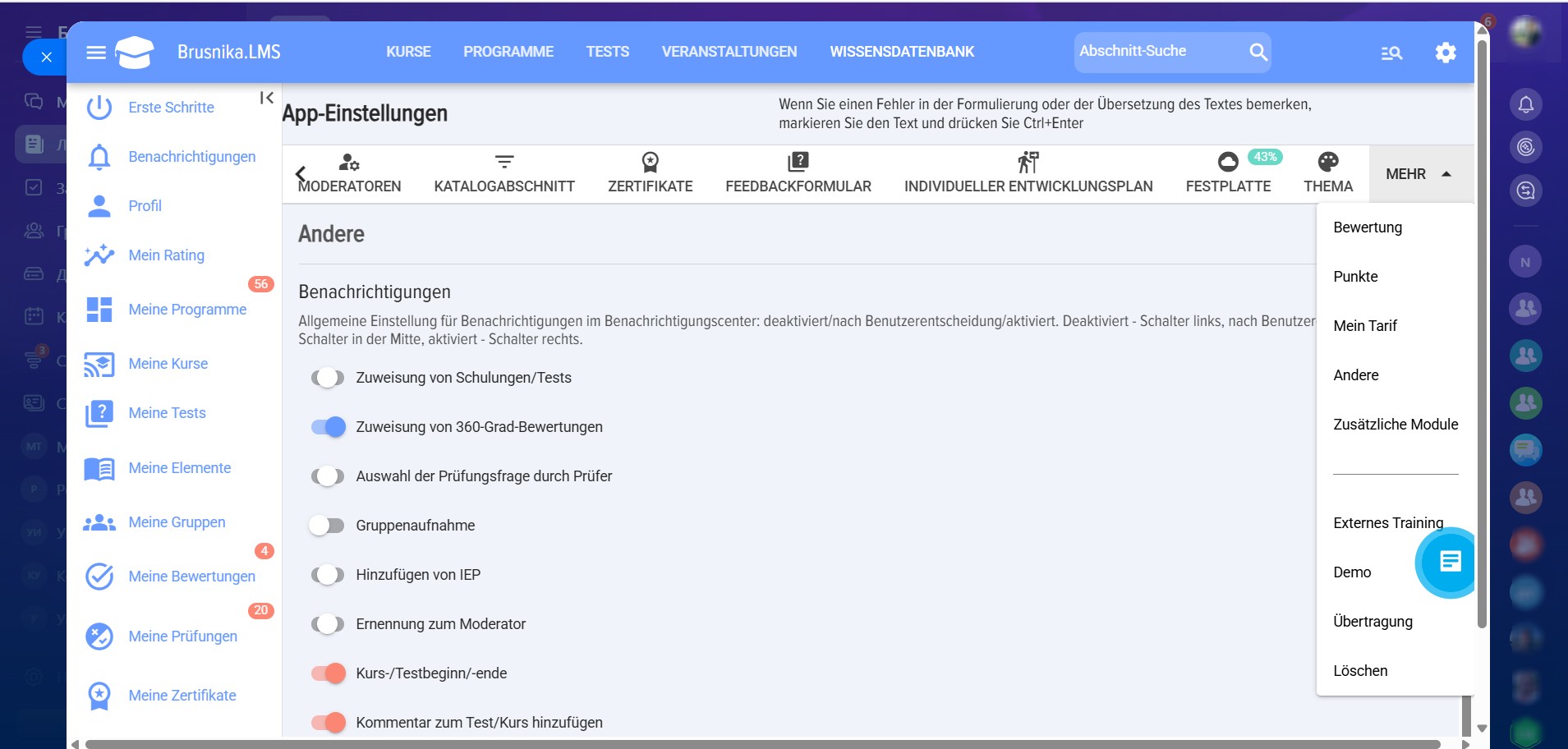Collapse the MEHR dropdown menu
This screenshot has width=1568, height=749.
(x=1419, y=174)
